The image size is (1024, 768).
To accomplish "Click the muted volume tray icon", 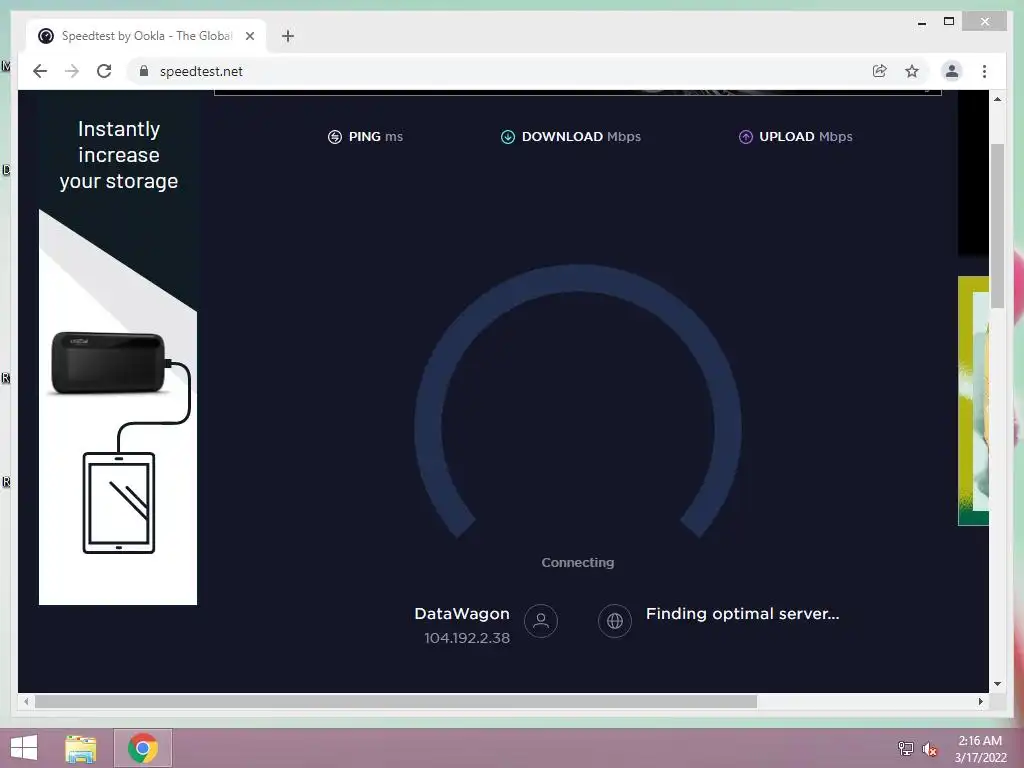I will 929,749.
